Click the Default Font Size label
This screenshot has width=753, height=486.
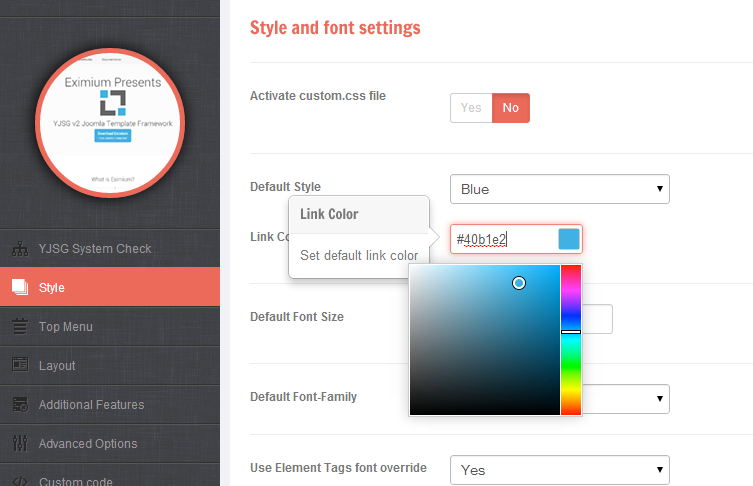click(x=297, y=316)
